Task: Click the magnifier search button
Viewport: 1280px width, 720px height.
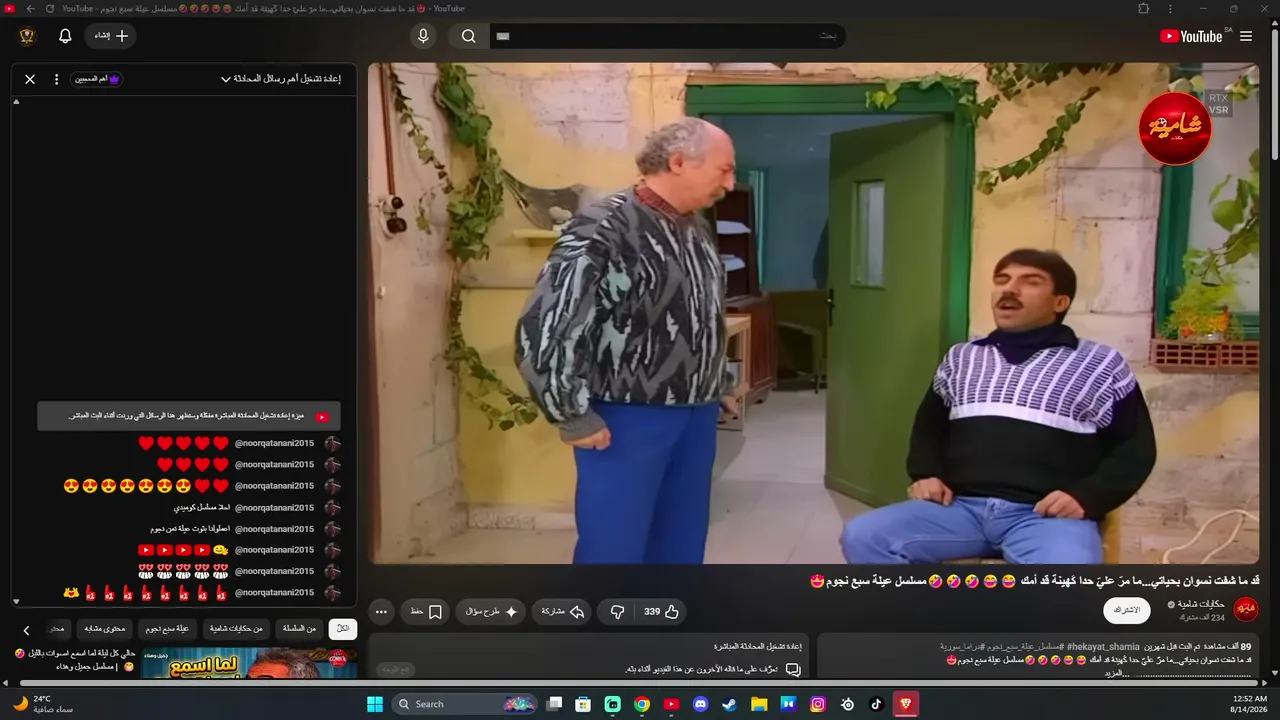Action: (468, 36)
